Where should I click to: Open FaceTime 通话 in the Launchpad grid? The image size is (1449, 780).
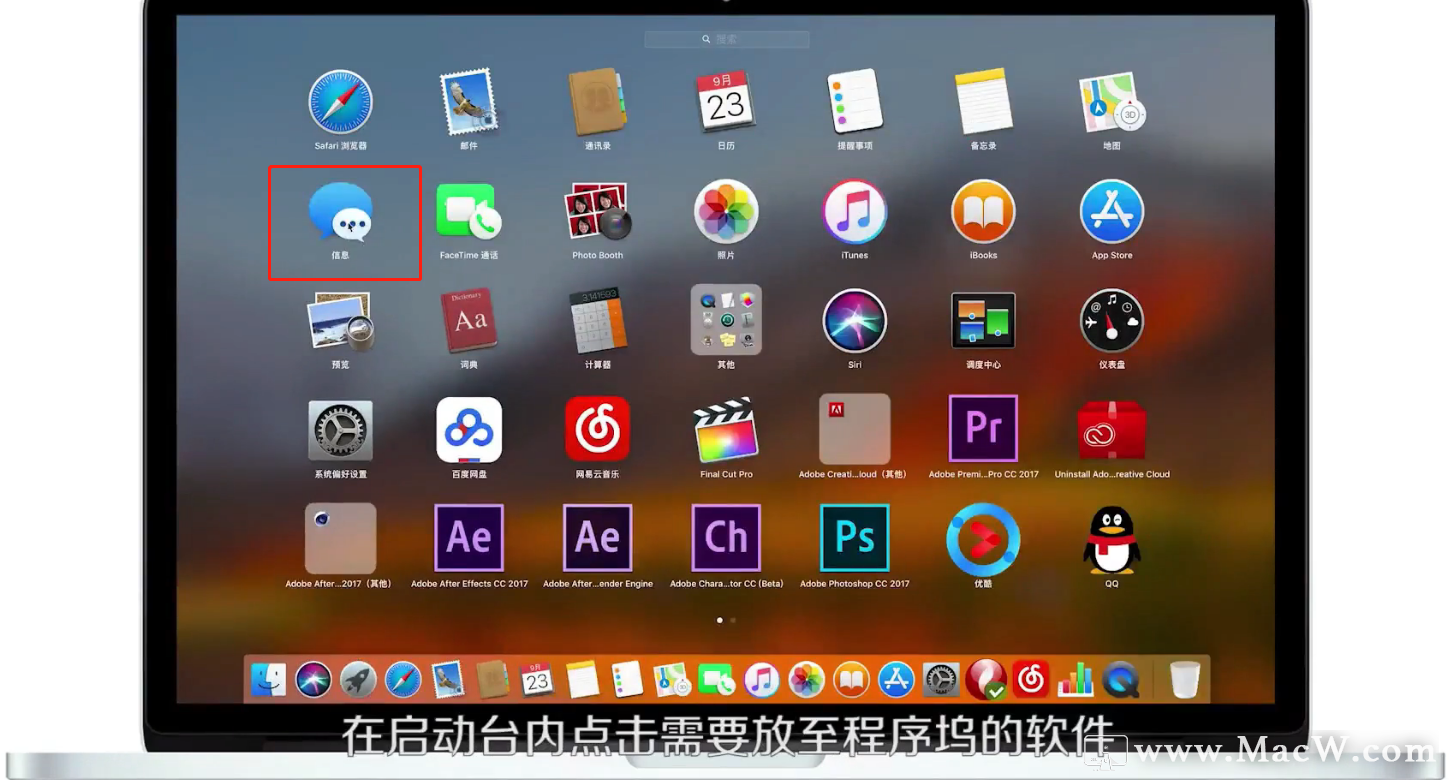click(469, 212)
